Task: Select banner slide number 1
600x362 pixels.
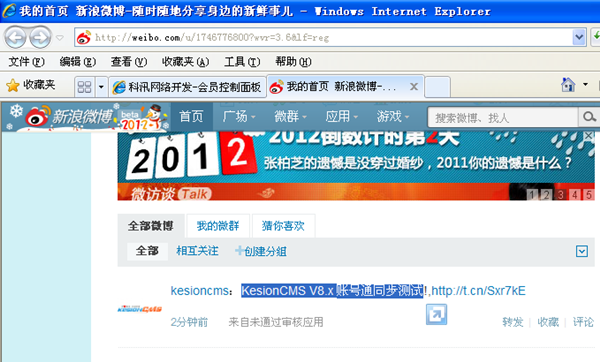Action: (x=532, y=195)
